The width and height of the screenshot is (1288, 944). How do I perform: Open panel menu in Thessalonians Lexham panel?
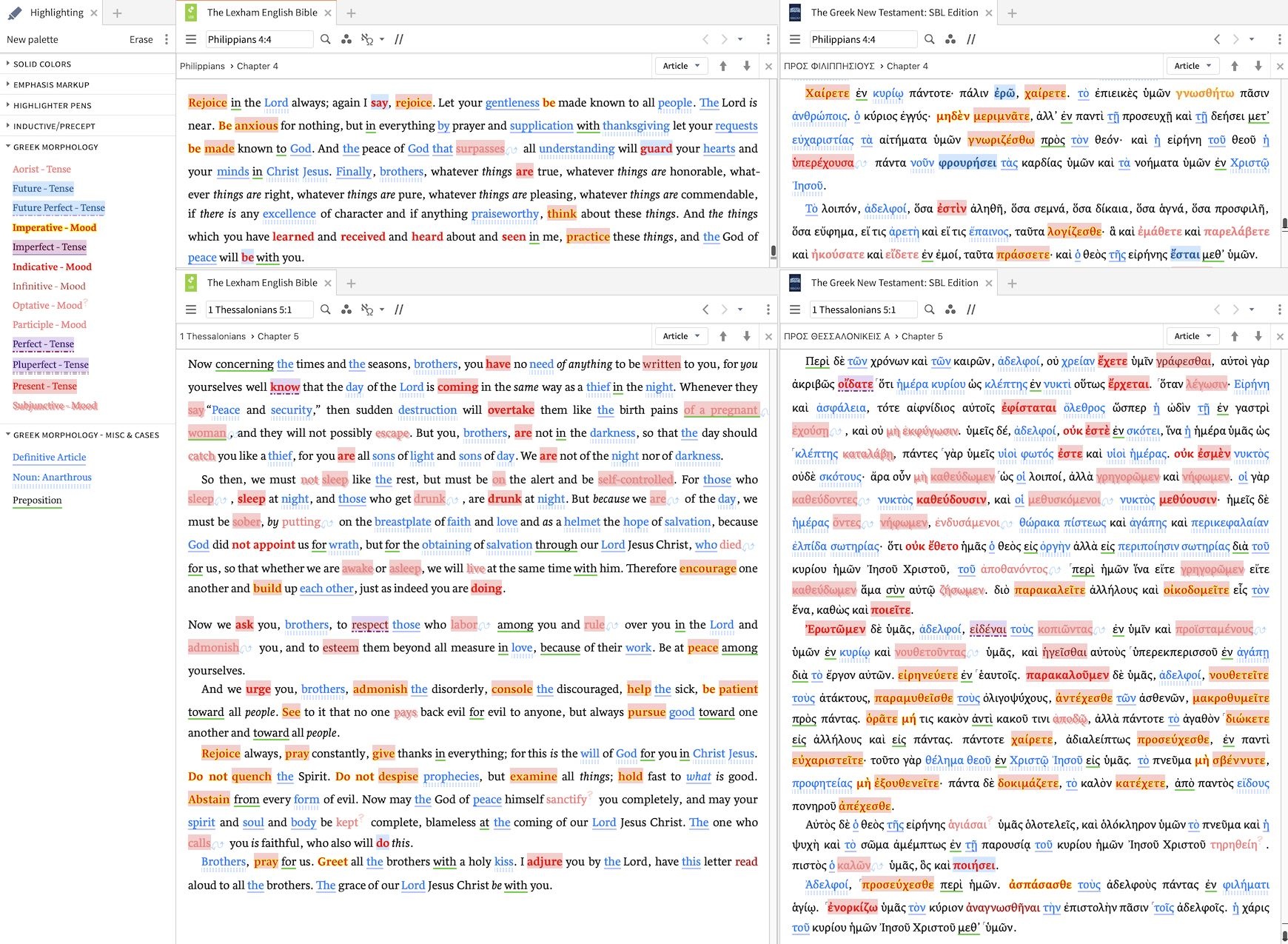tap(191, 309)
